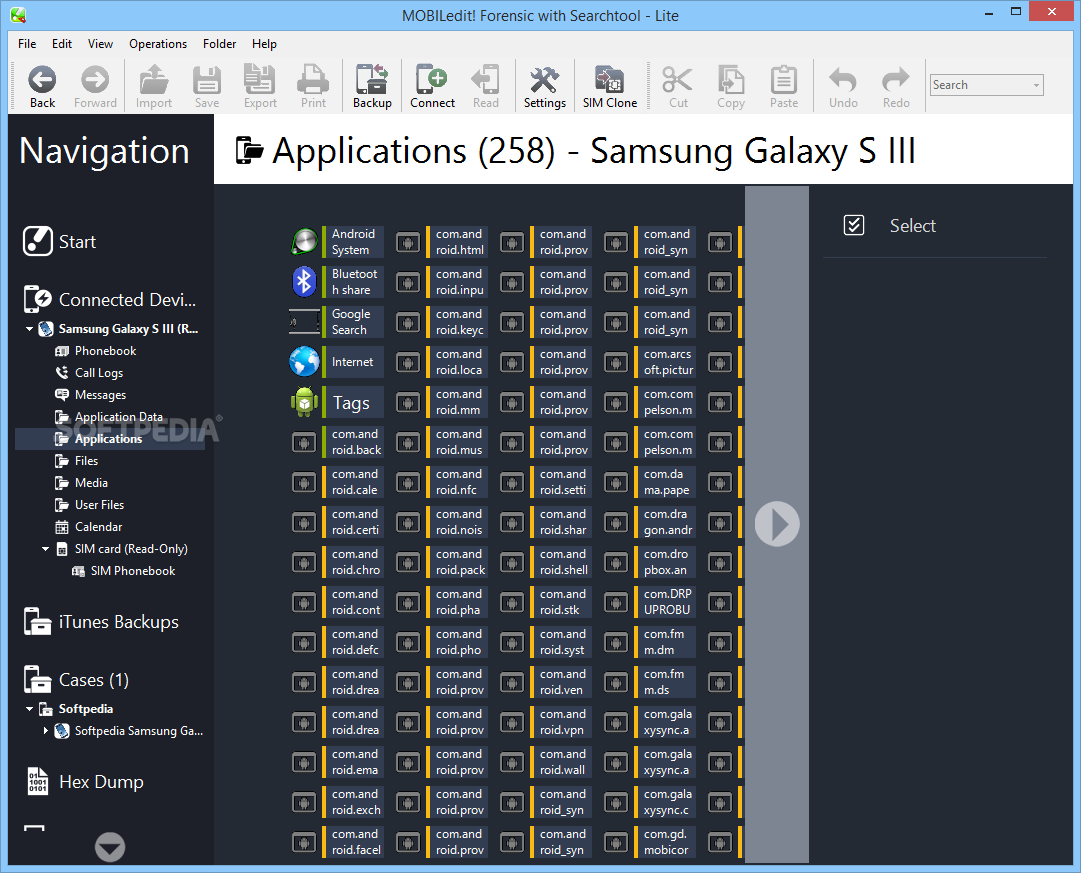Open the Edit menu
Viewport: 1081px width, 873px height.
pos(61,43)
